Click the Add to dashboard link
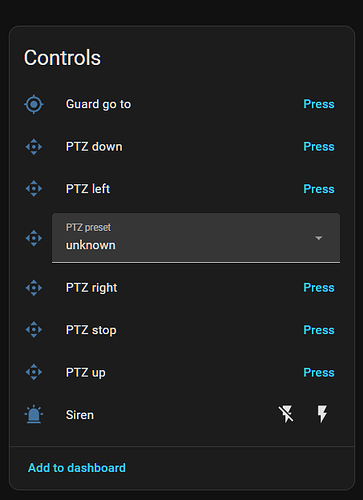 pyautogui.click(x=77, y=468)
